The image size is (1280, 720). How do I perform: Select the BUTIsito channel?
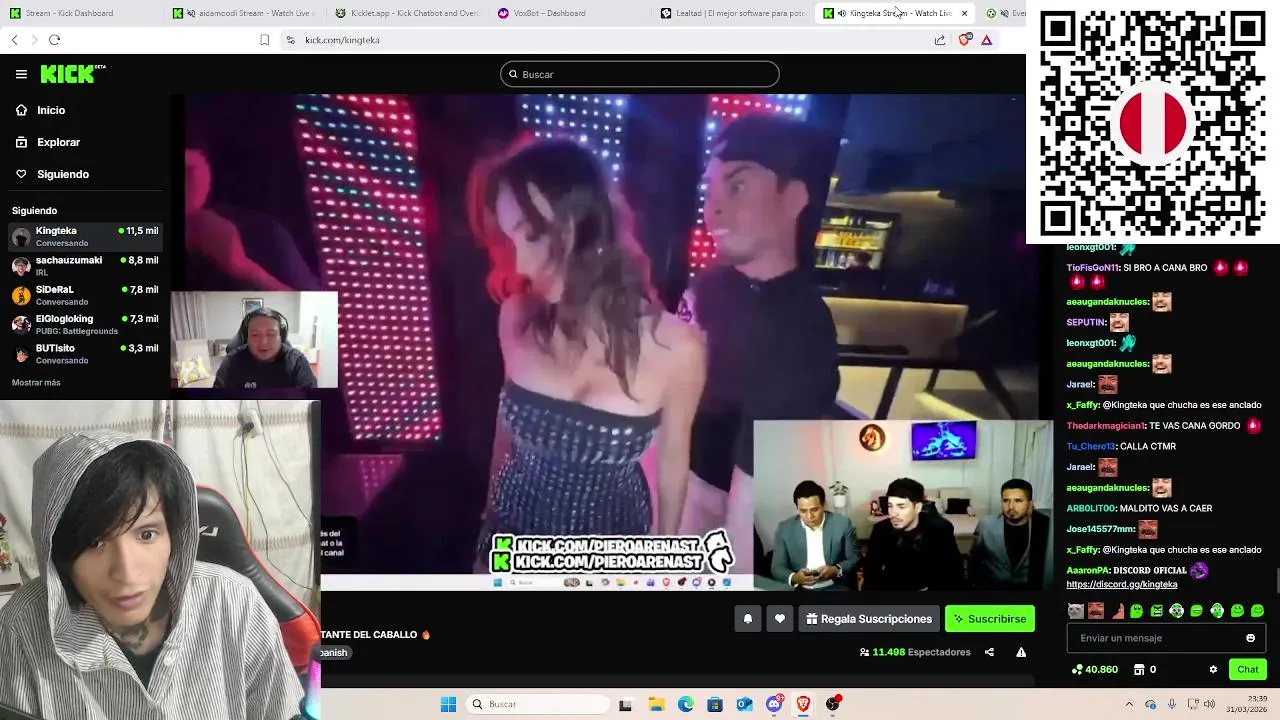pyautogui.click(x=85, y=353)
